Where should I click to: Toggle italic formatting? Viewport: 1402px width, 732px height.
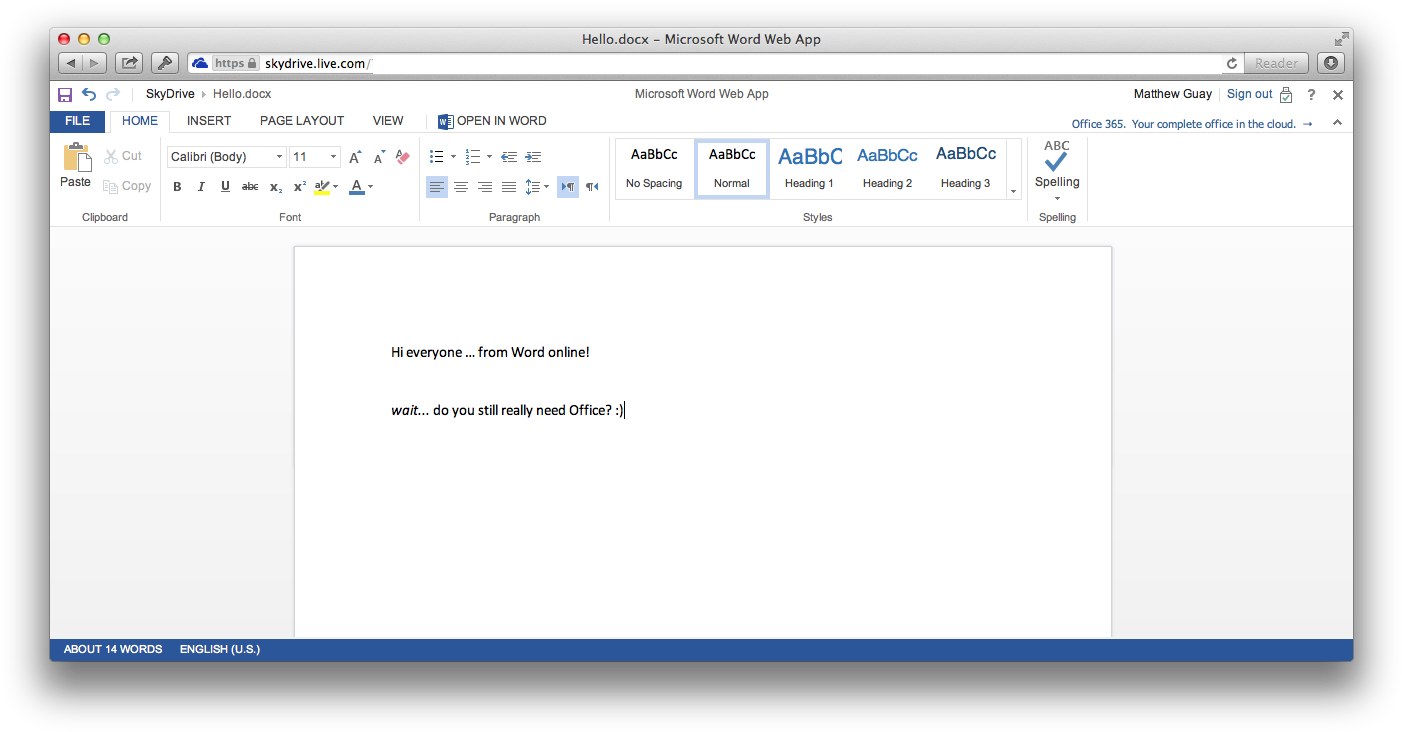(201, 187)
